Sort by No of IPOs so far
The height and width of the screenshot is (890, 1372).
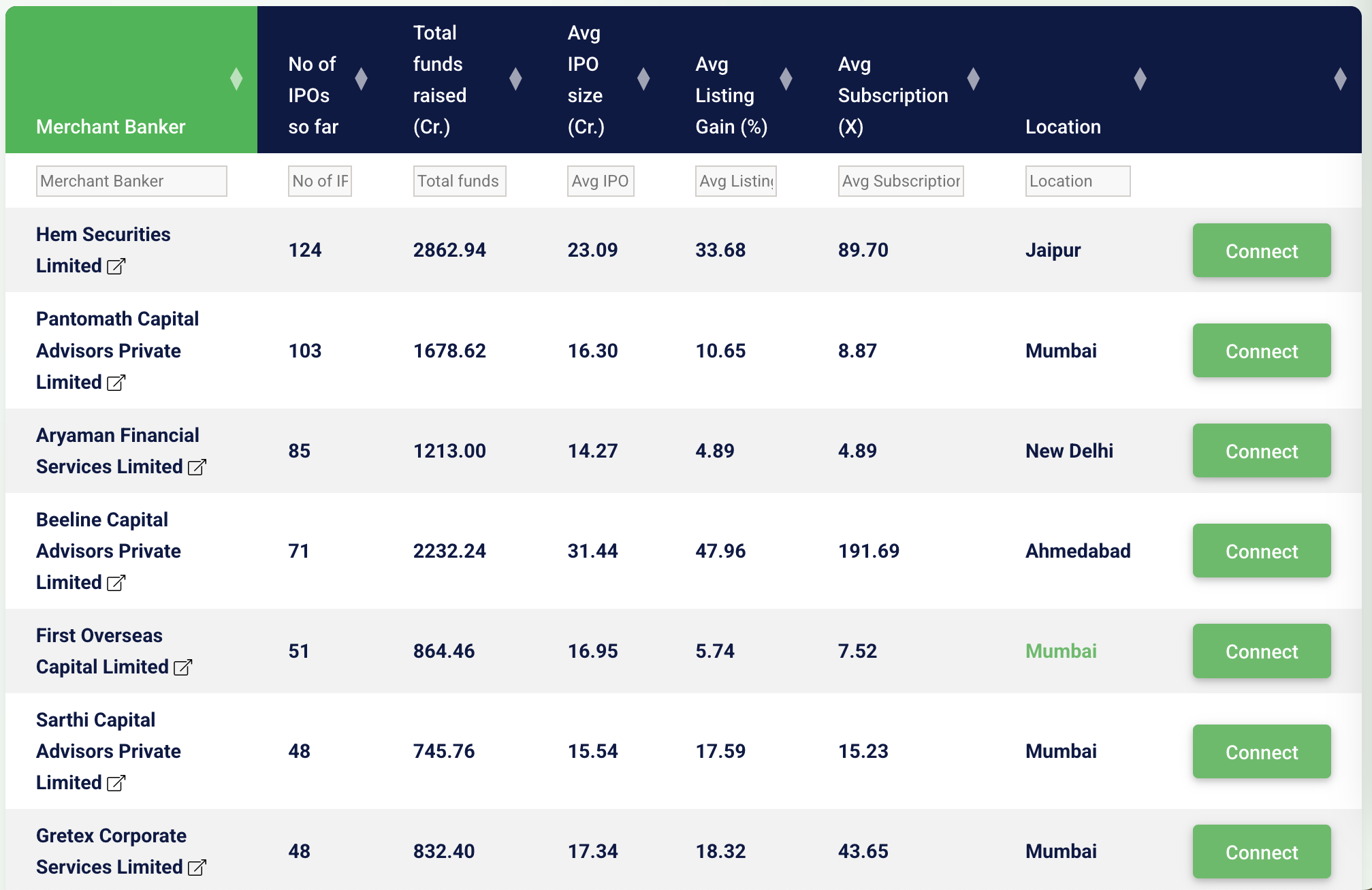click(x=362, y=79)
